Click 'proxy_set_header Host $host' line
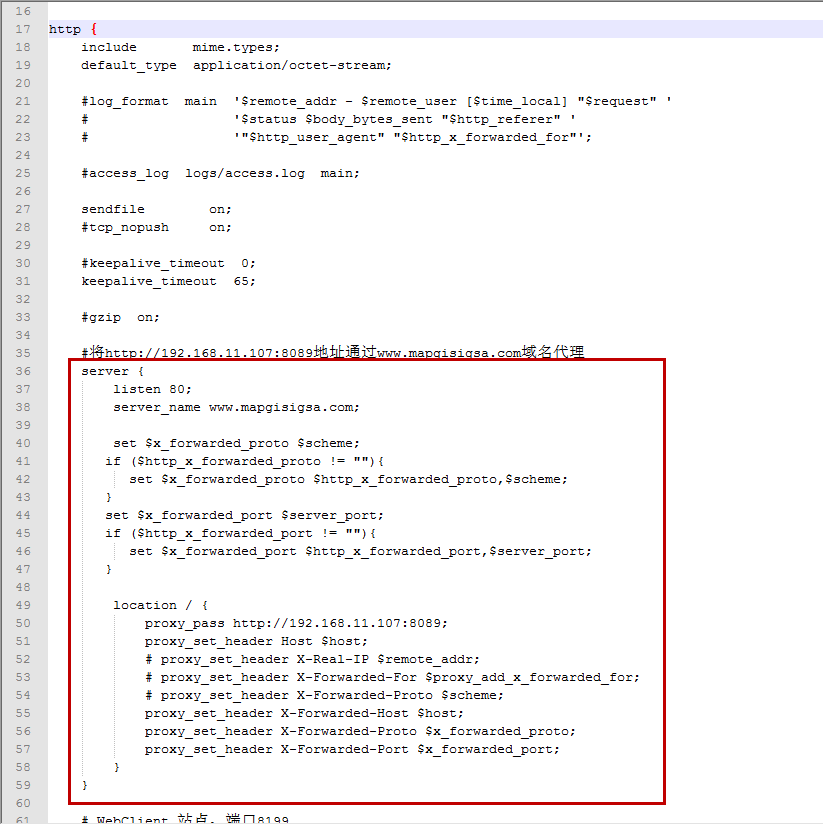The width and height of the screenshot is (823, 825). [256, 641]
